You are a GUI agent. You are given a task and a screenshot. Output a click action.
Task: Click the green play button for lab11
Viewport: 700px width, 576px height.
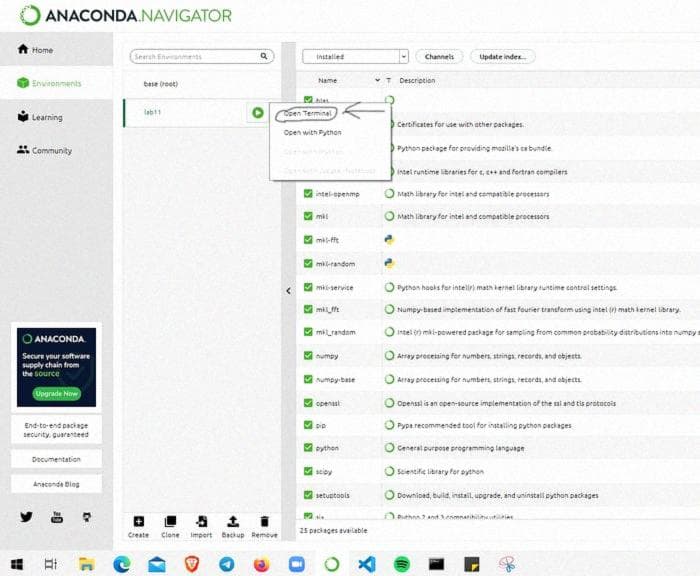pos(258,113)
